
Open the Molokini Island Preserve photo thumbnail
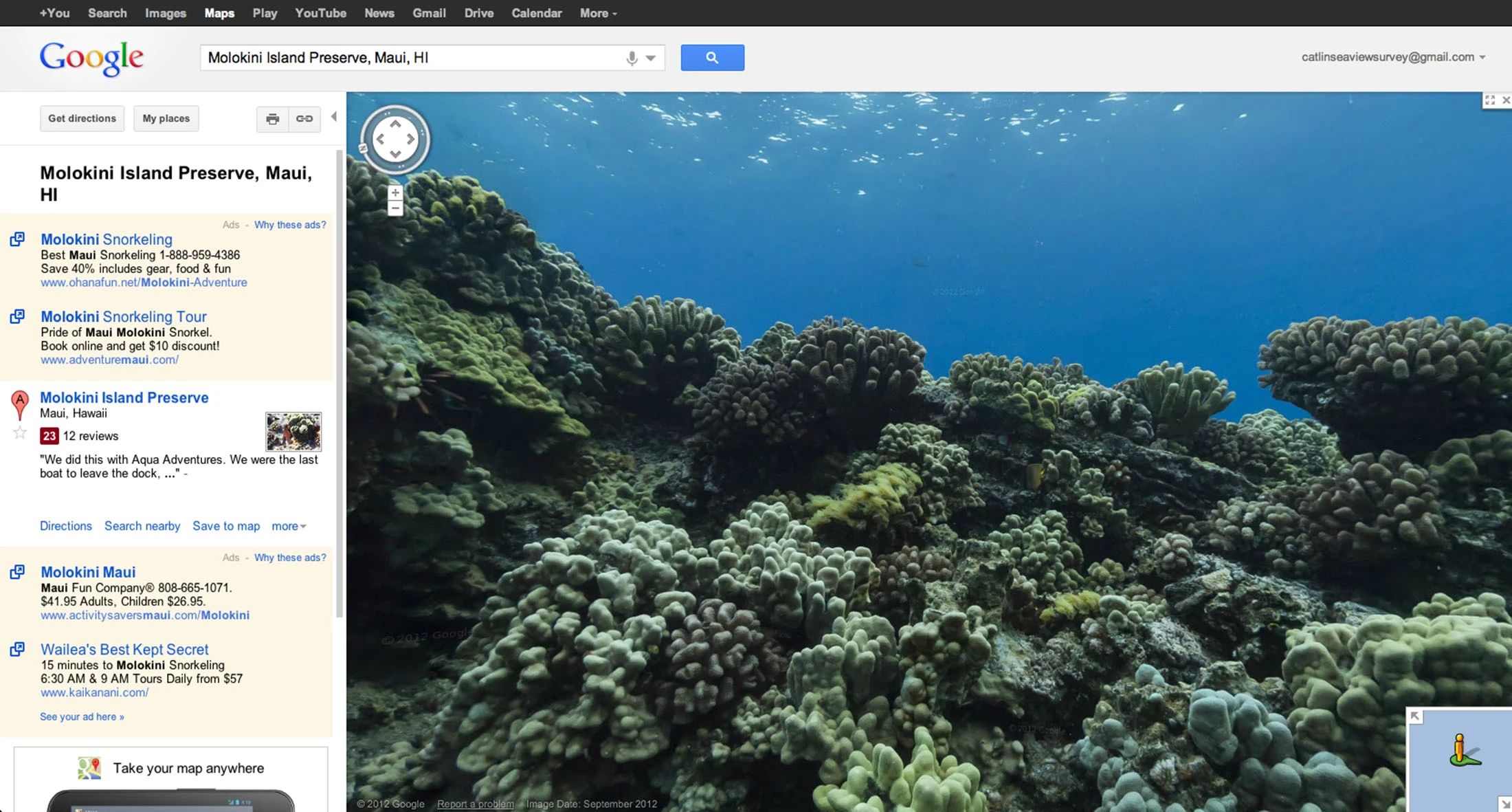(x=293, y=432)
